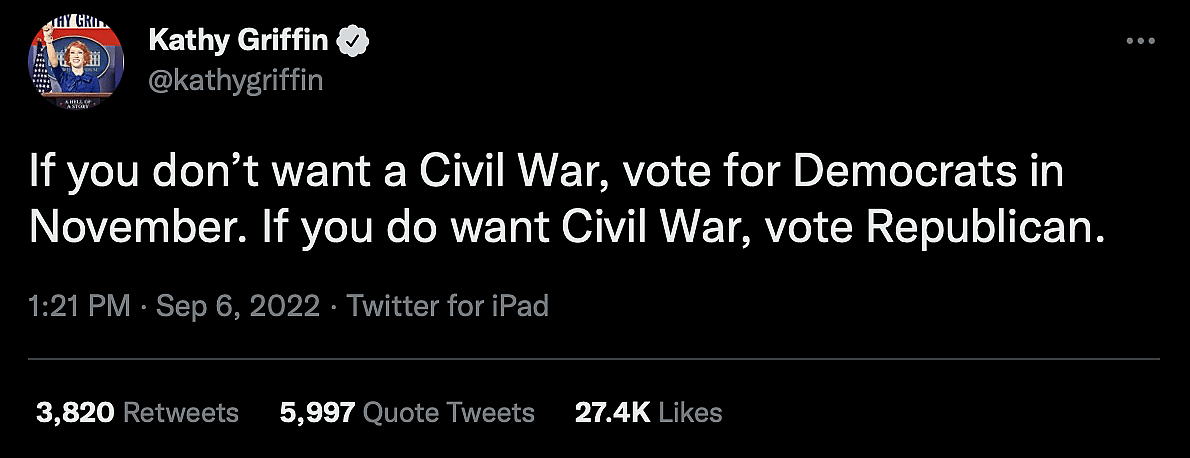Click the 27.4K like count number
The image size is (1190, 458).
click(x=614, y=412)
